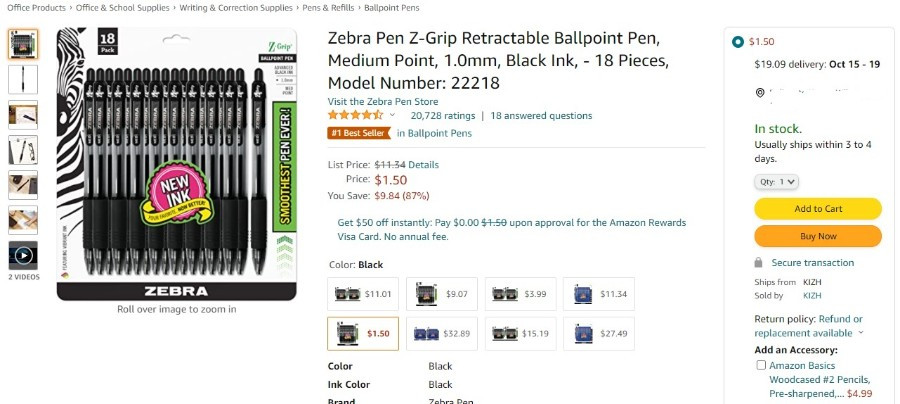Add the item to cart
Image resolution: width=900 pixels, height=404 pixels.
click(818, 209)
